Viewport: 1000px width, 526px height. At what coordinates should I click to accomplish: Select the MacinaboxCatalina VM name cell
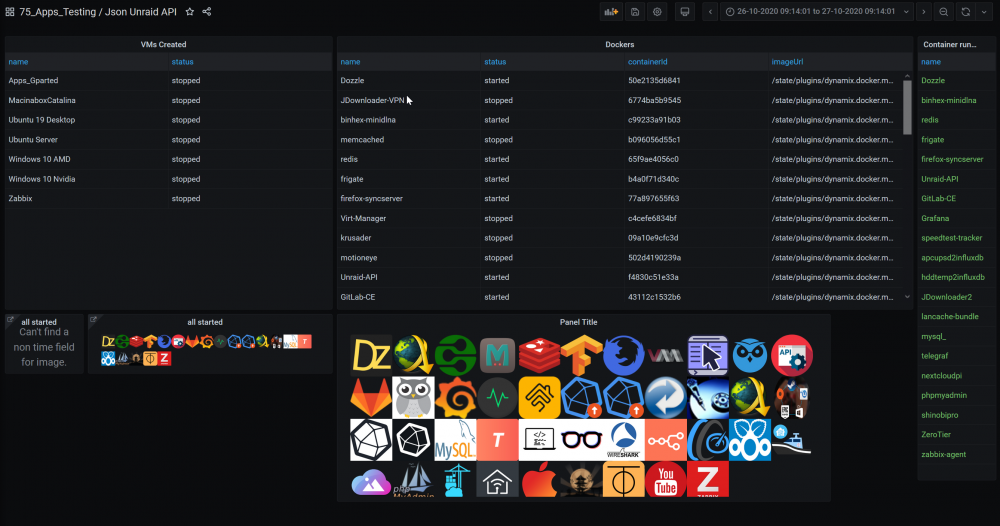pyautogui.click(x=42, y=100)
